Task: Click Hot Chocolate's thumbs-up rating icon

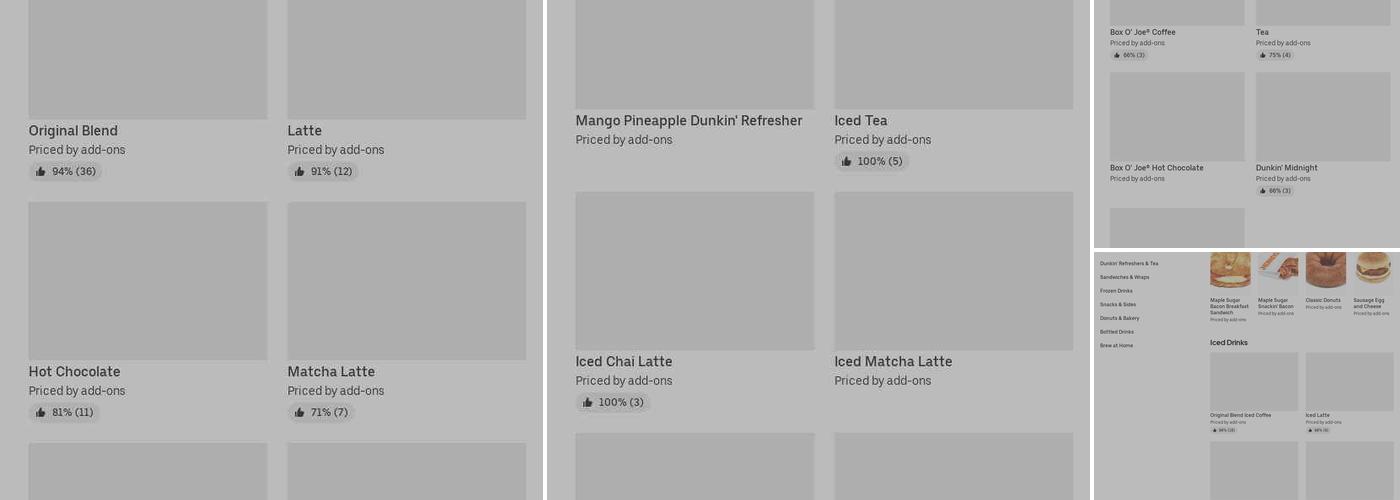Action: (x=41, y=413)
